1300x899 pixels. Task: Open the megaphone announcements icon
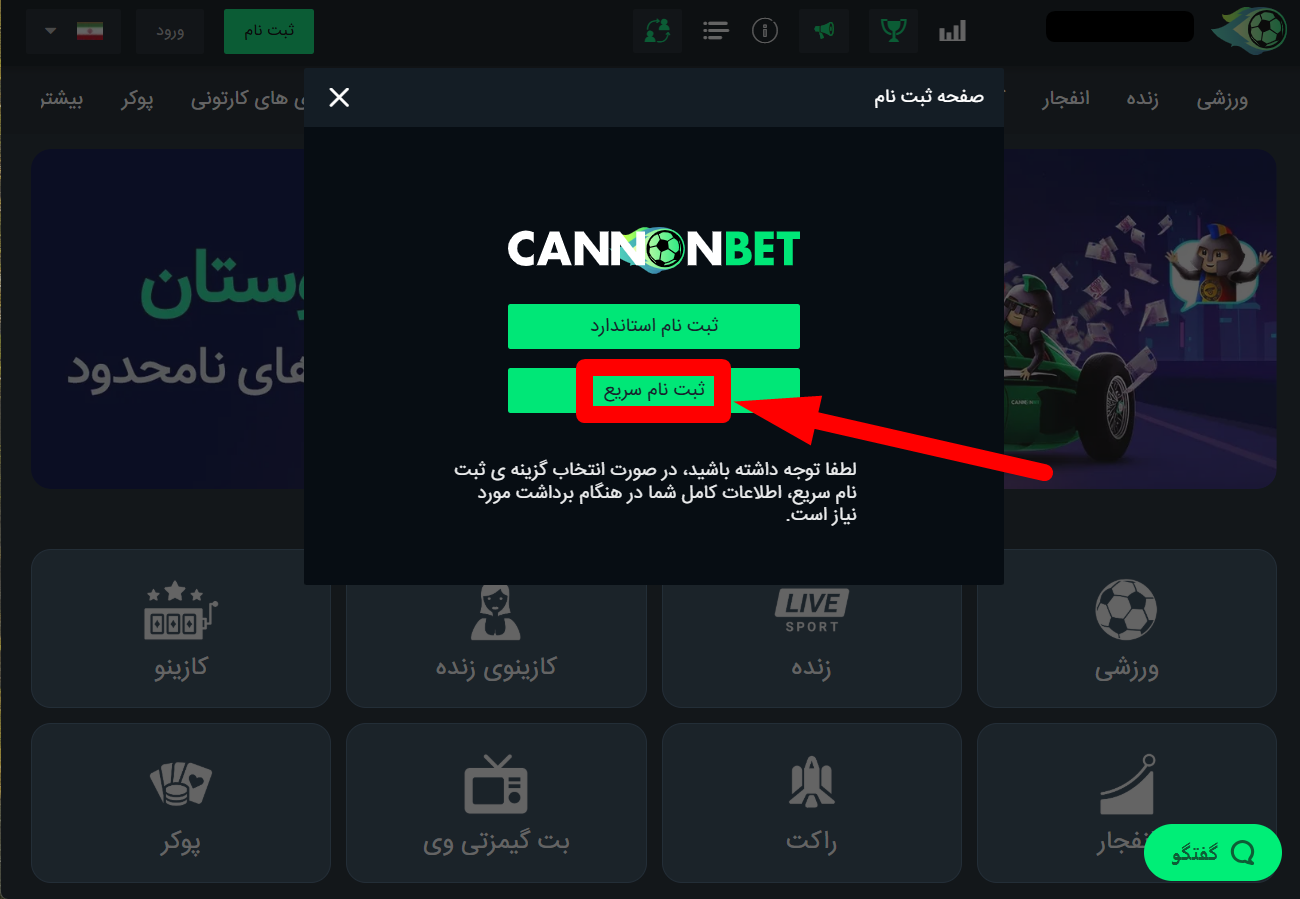(x=824, y=31)
